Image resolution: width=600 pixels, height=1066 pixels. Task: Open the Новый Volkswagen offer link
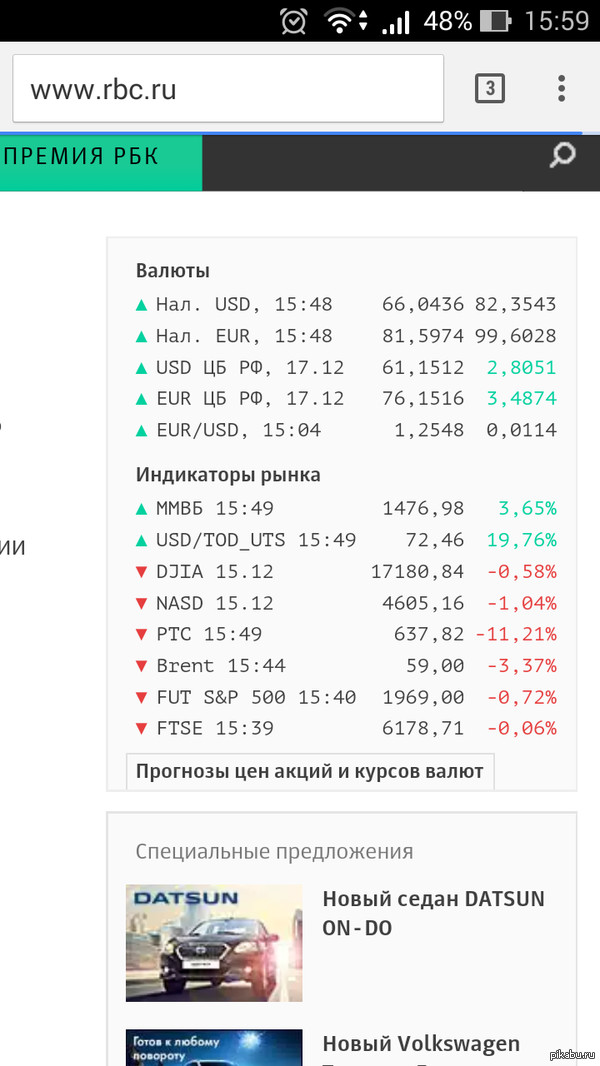coord(421,1044)
